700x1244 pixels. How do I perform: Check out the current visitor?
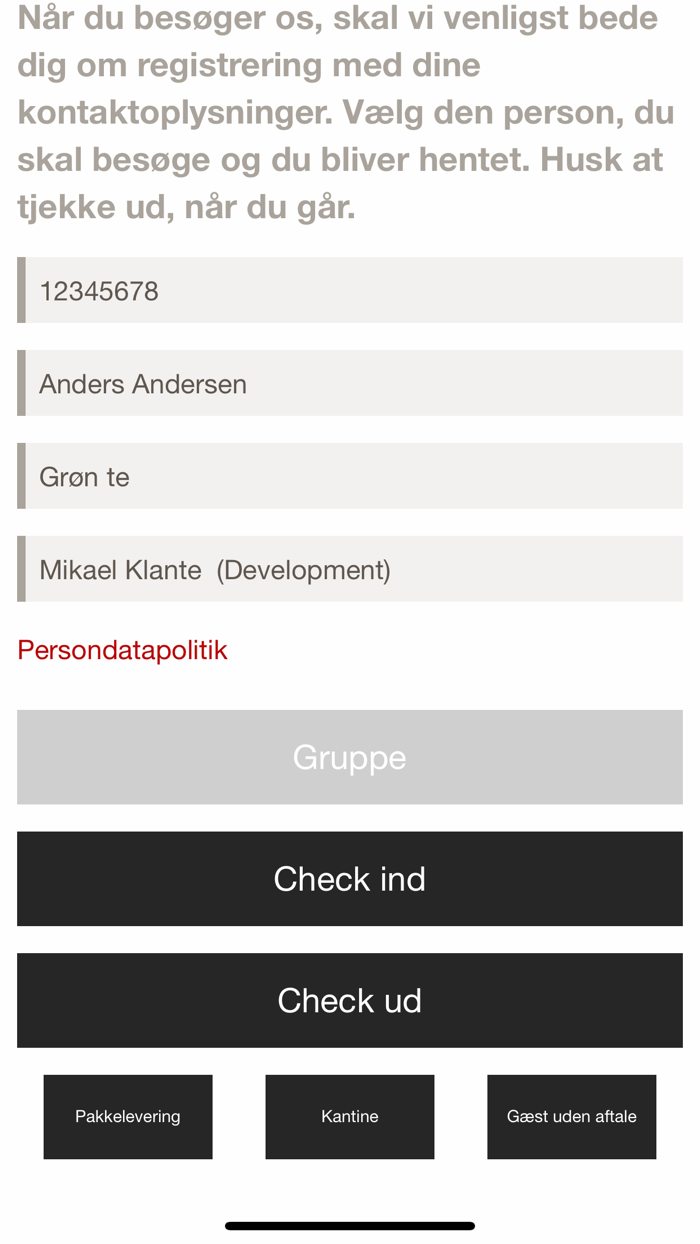point(349,1000)
